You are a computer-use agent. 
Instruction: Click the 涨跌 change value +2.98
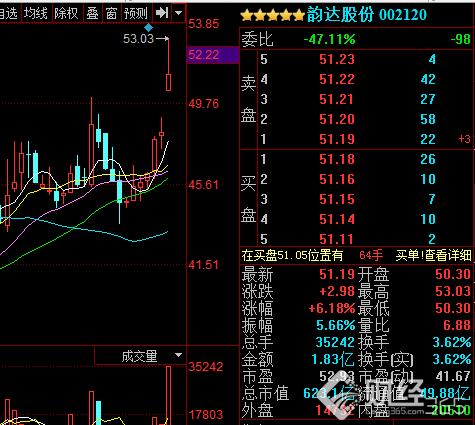point(337,291)
